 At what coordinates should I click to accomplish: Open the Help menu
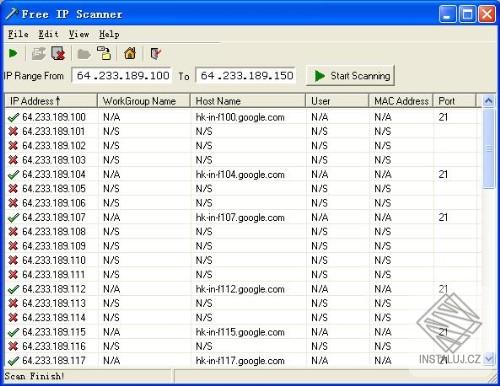click(109, 34)
